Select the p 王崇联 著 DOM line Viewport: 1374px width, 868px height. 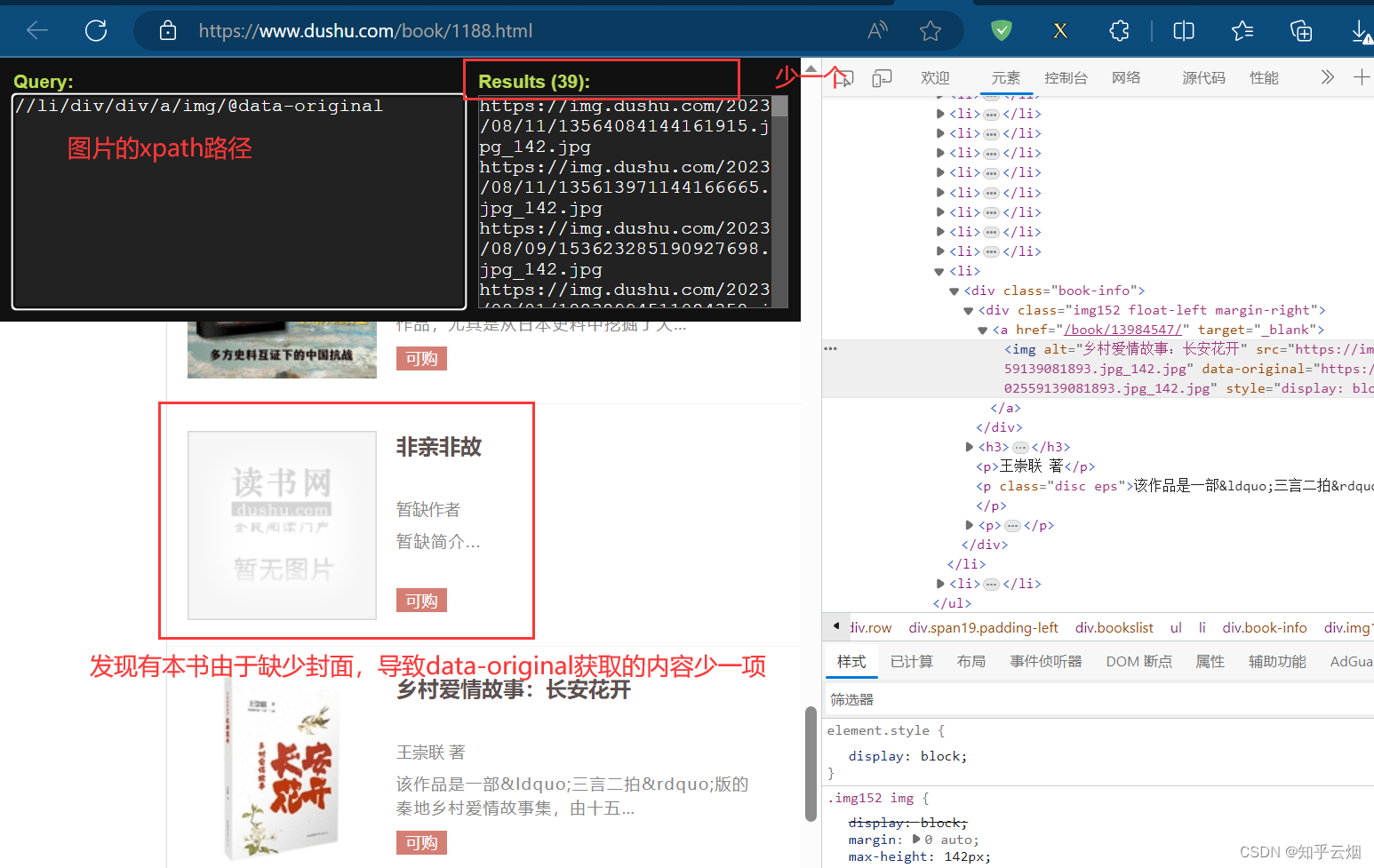1035,466
